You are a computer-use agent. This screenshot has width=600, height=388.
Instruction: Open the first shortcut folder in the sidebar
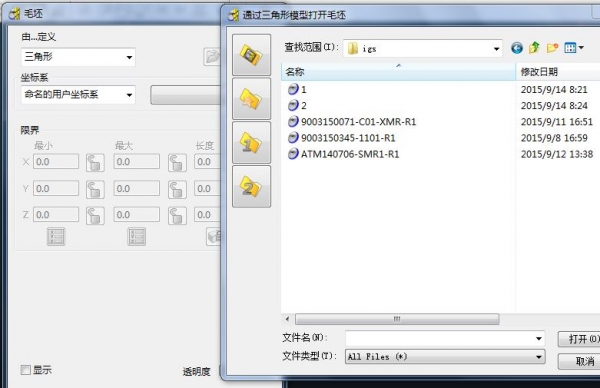tap(251, 55)
